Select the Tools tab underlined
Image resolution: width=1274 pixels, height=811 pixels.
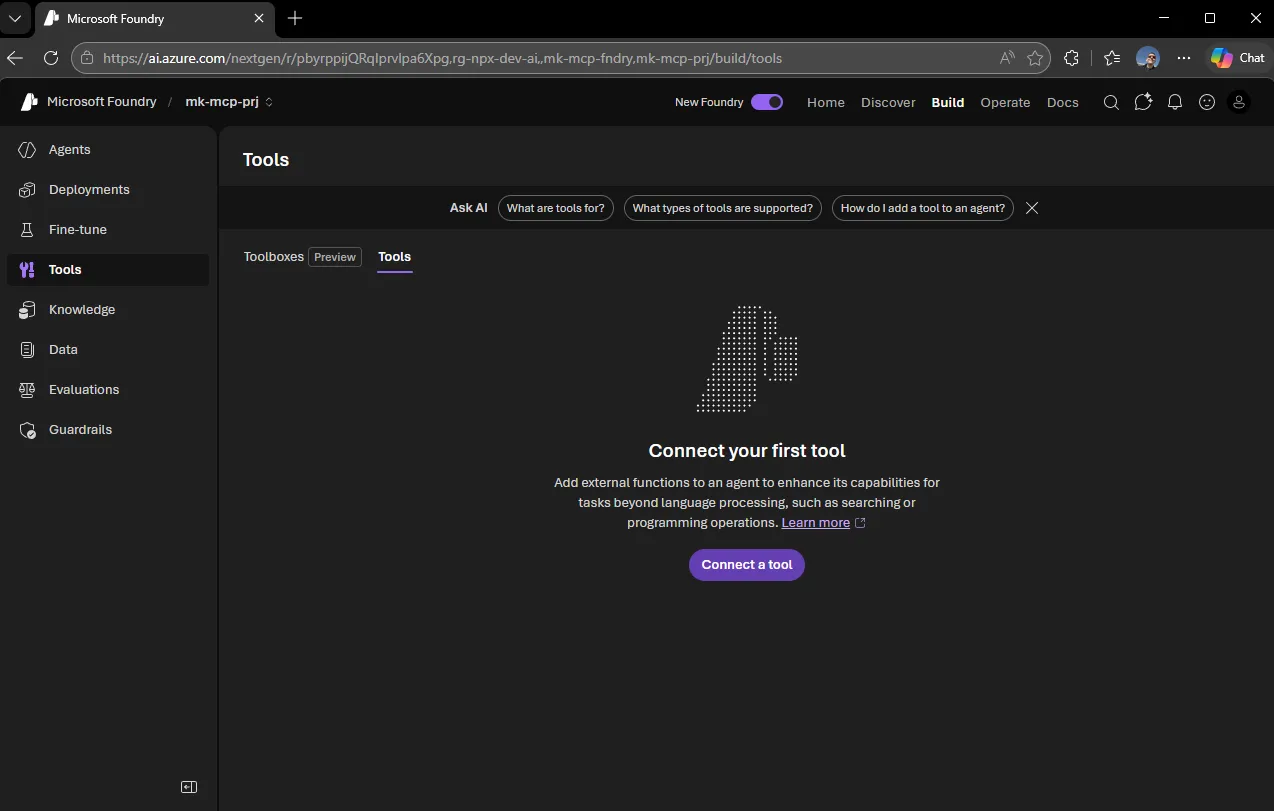(394, 257)
